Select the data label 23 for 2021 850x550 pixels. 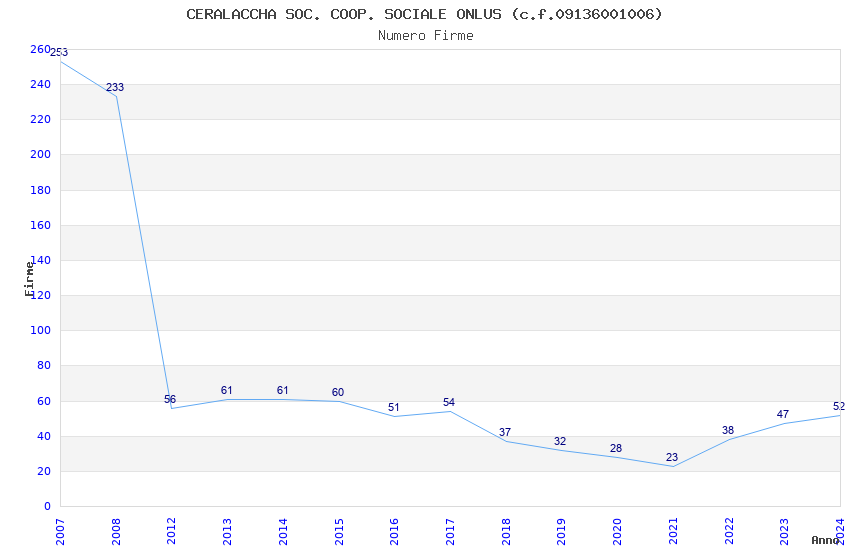point(672,457)
